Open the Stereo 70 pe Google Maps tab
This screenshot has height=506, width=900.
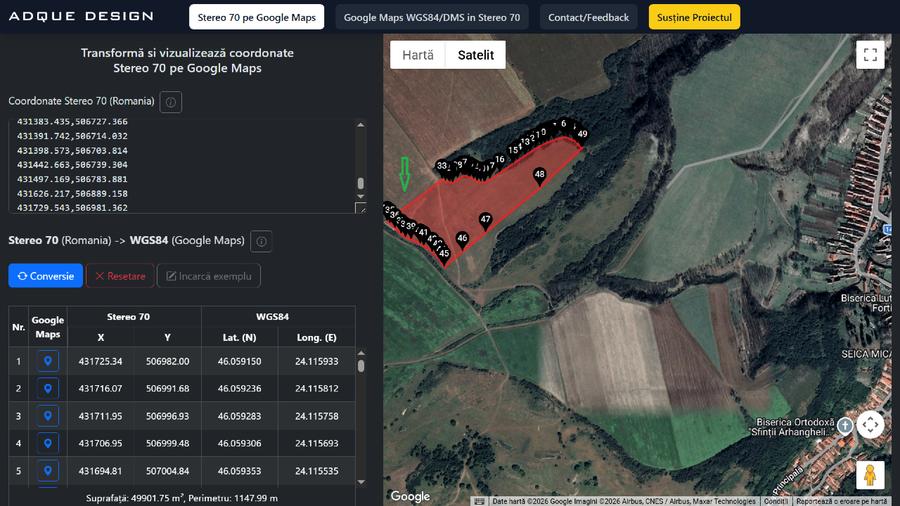(x=256, y=17)
